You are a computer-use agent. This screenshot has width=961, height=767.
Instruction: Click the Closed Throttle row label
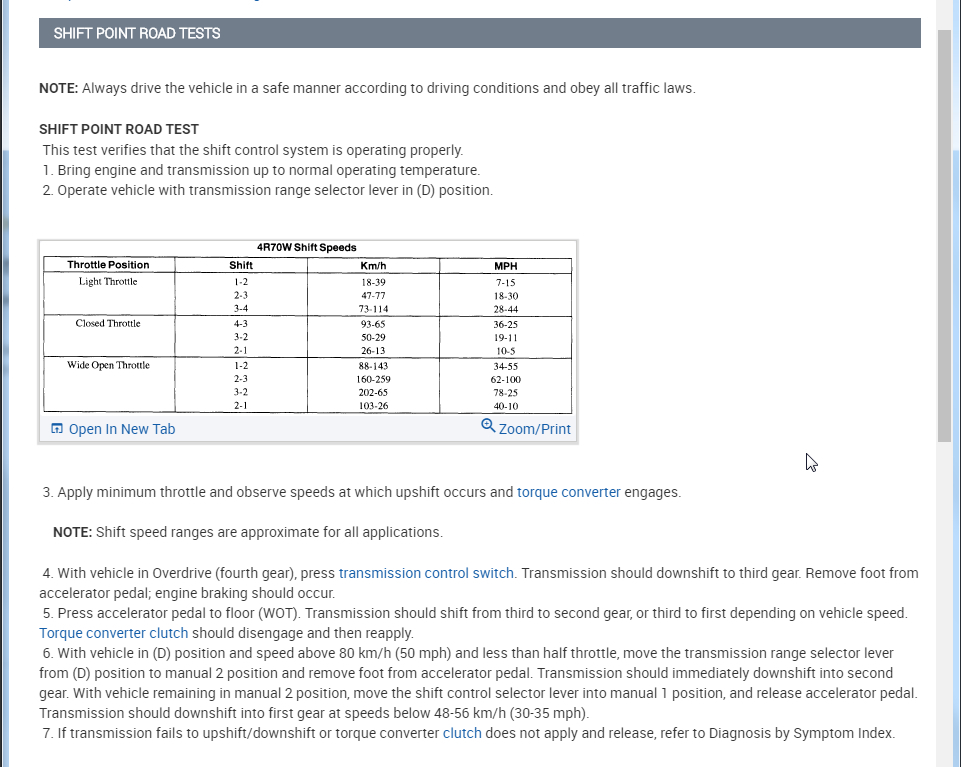tap(108, 323)
